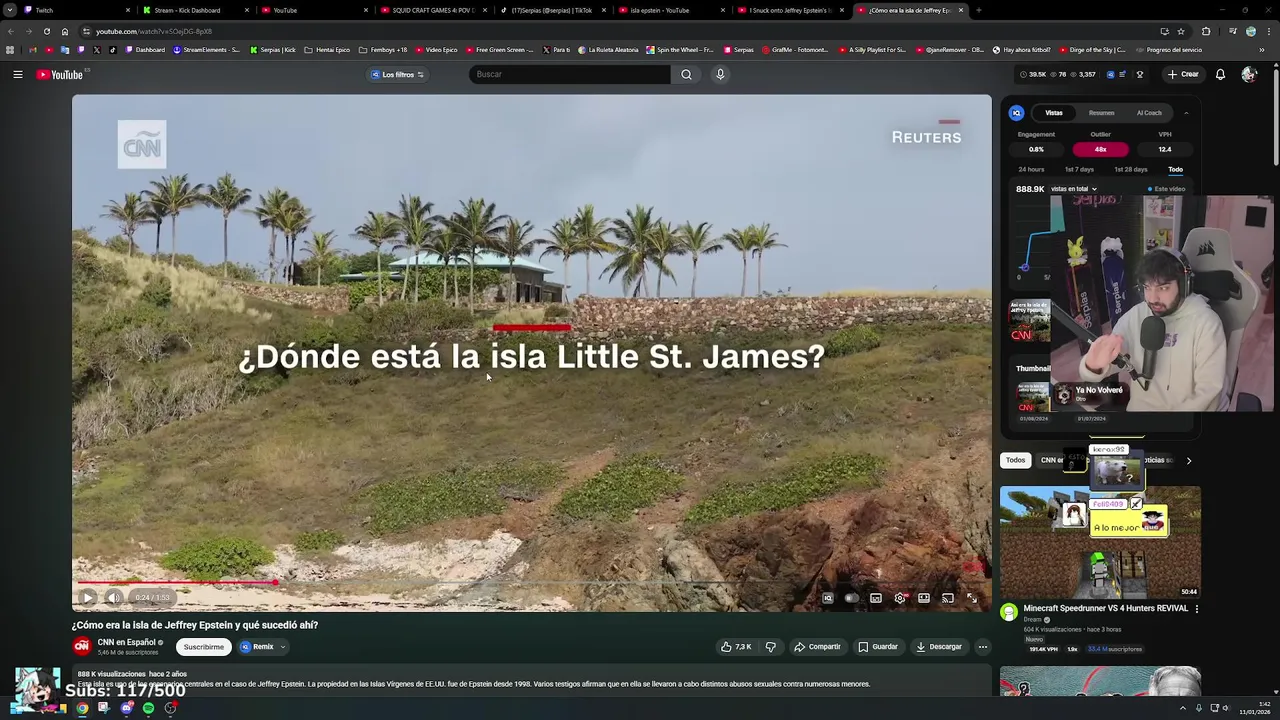Open Chrome from the Windows taskbar

tap(82, 708)
